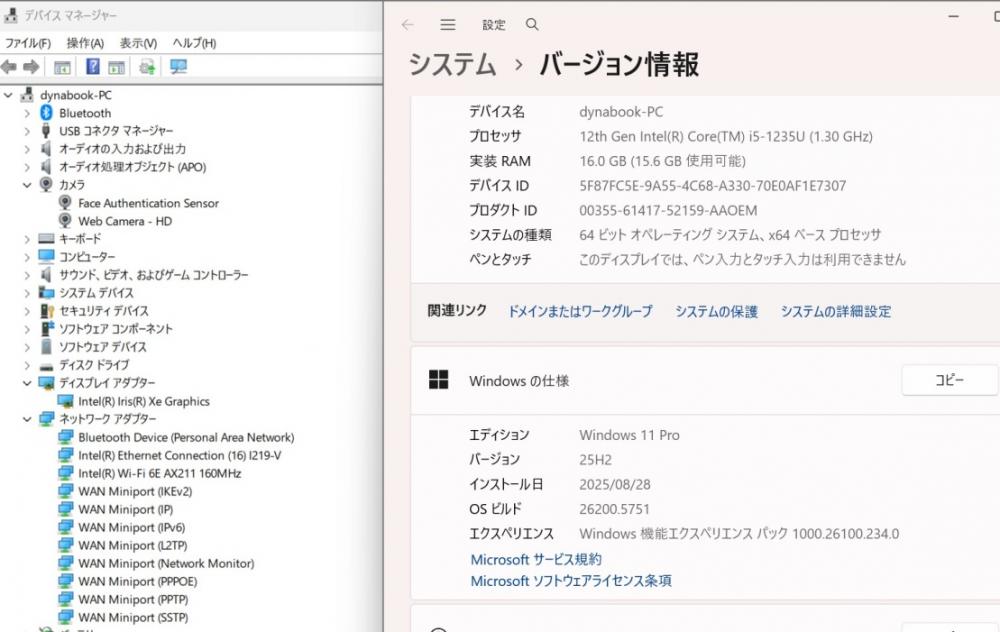Open Microsoft ソフトウェアライセンス条項 link
The image size is (1000, 632).
[571, 581]
